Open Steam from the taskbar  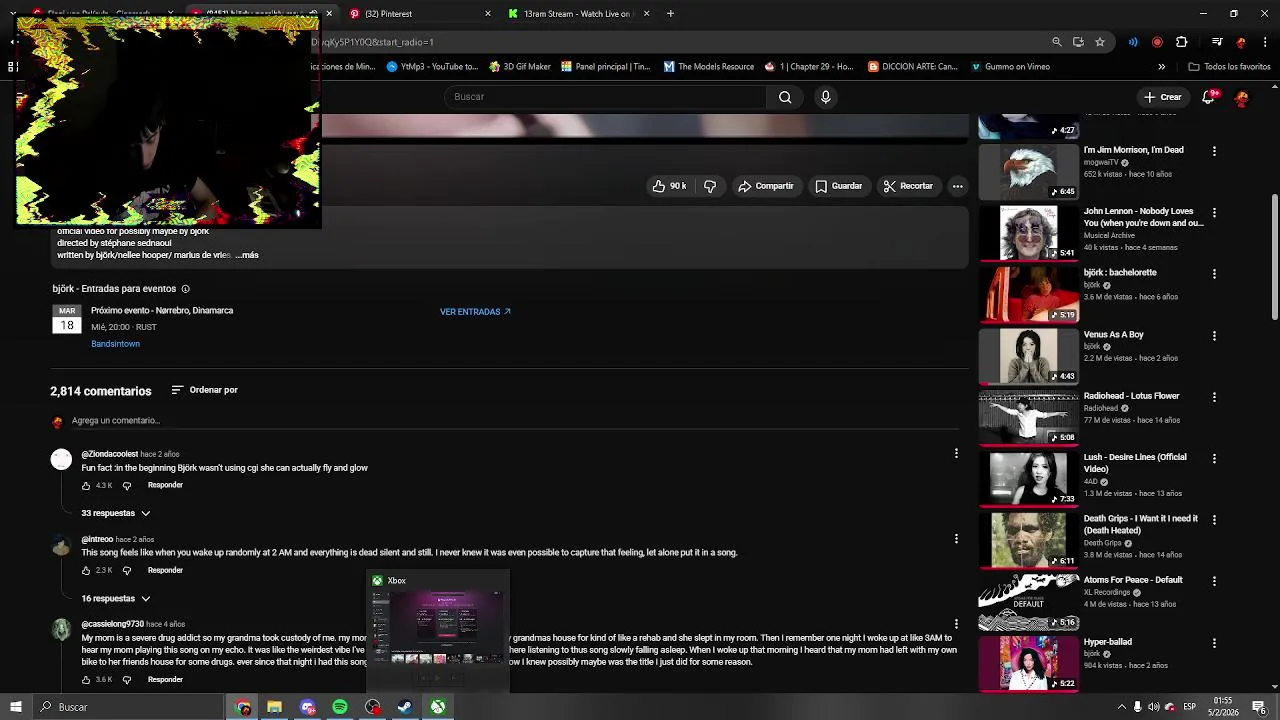click(x=405, y=707)
